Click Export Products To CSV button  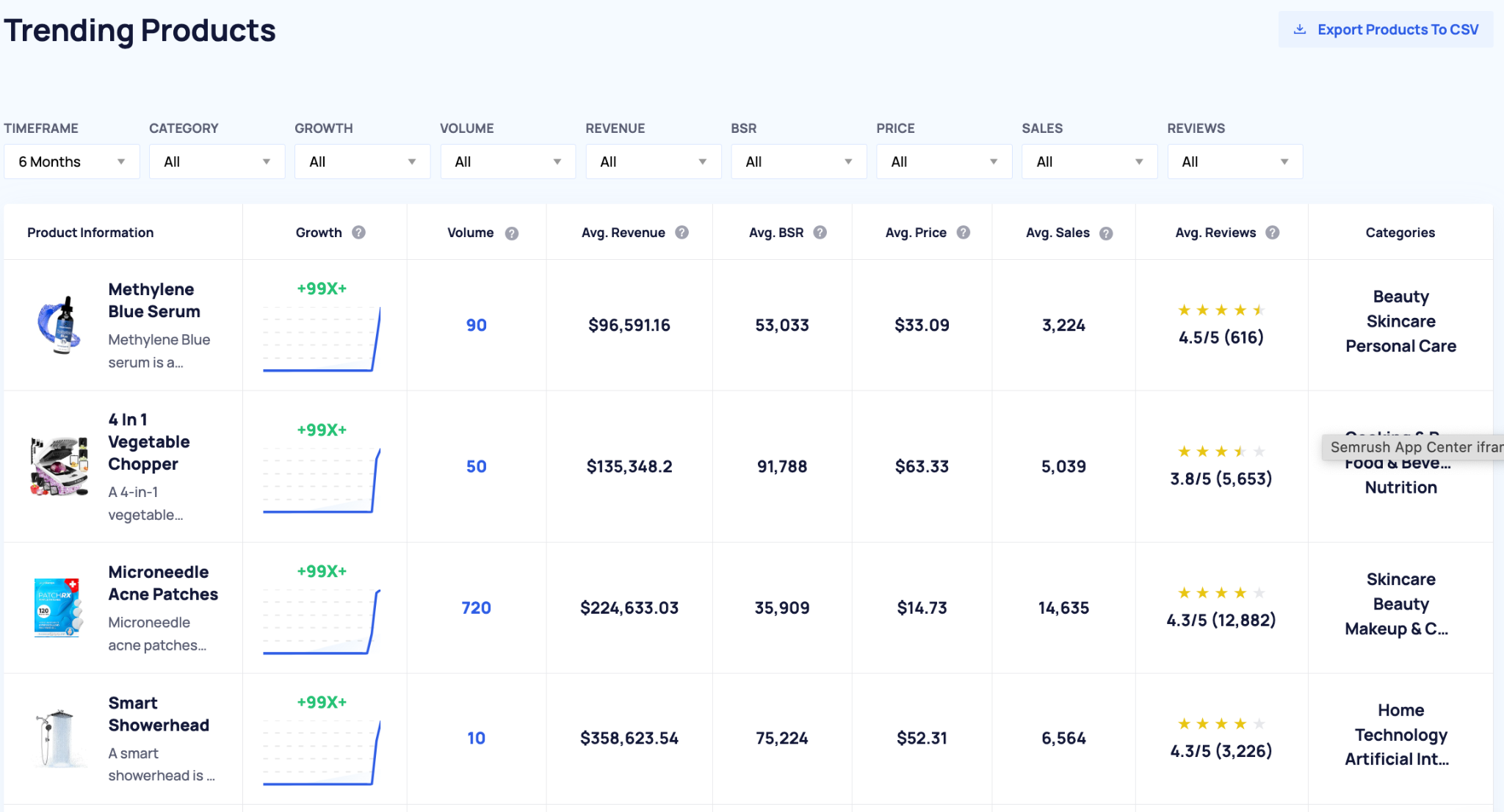point(1386,29)
